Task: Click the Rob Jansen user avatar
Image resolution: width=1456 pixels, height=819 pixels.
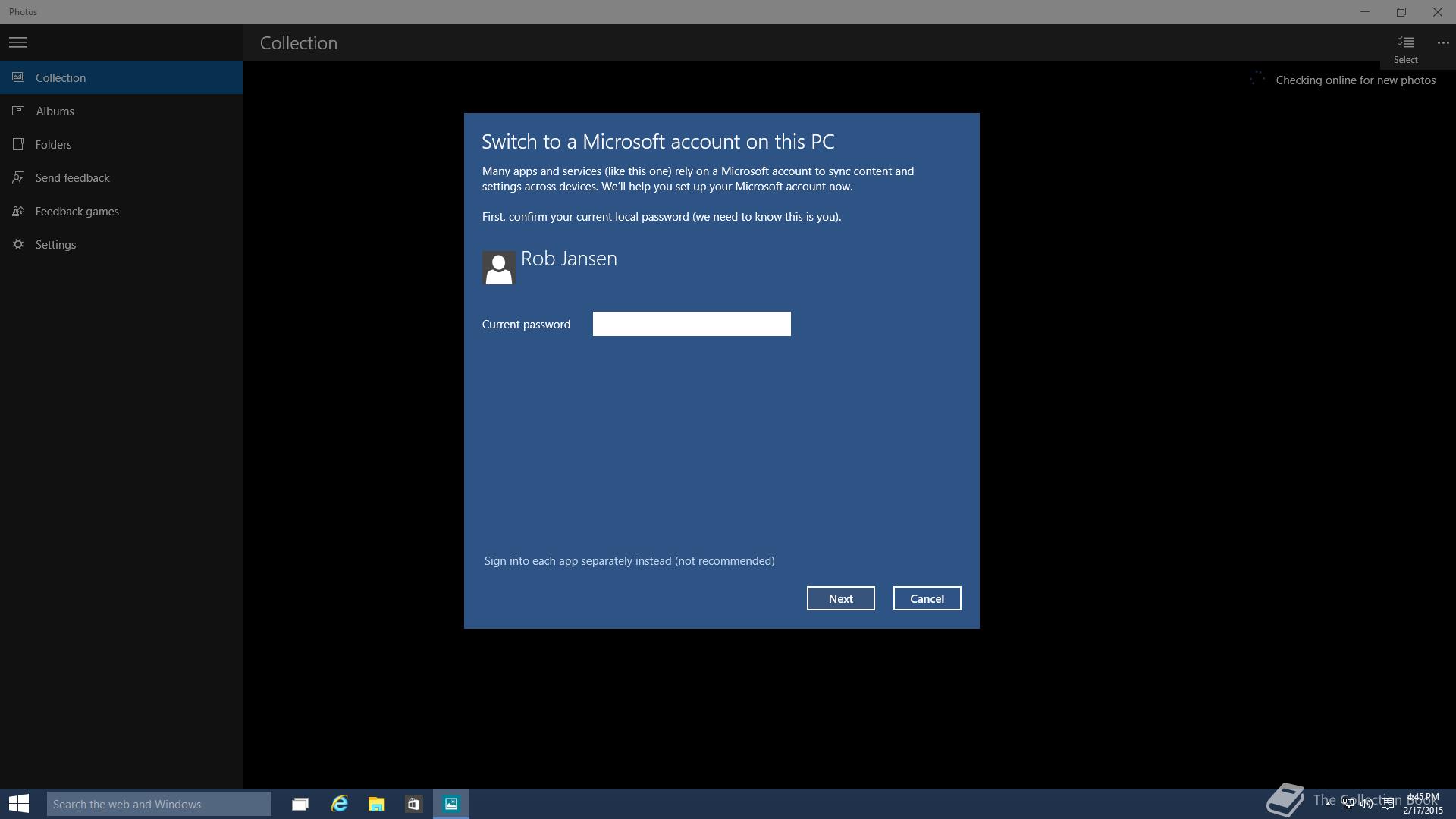Action: (498, 268)
